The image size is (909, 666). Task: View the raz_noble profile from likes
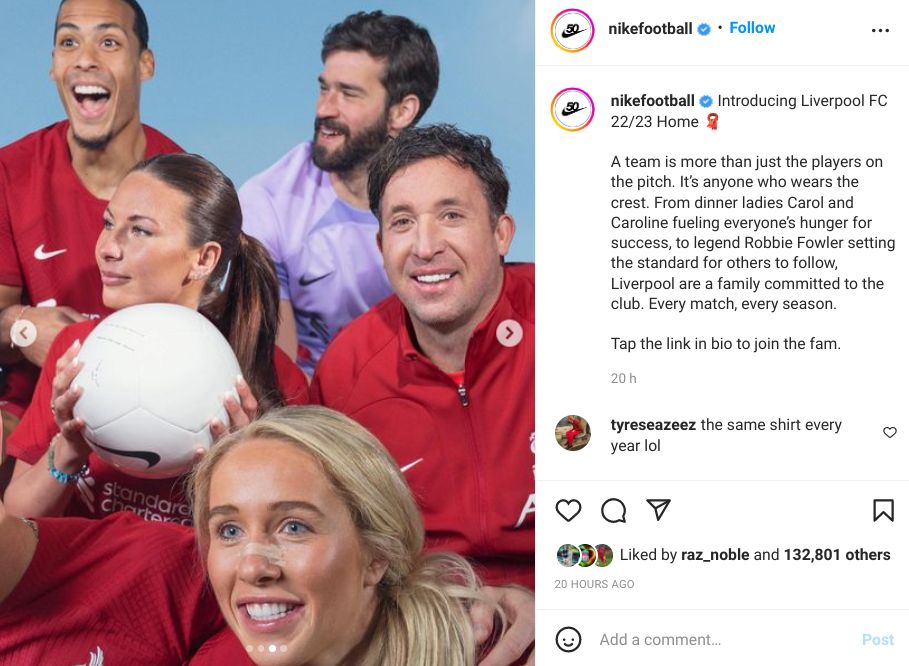[x=715, y=555]
